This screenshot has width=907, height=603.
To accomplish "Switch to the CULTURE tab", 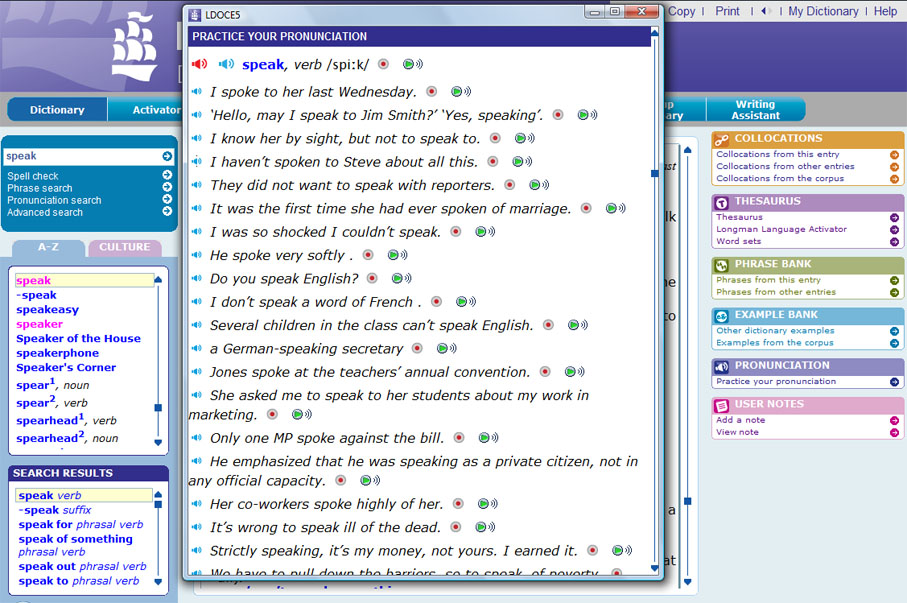I will (125, 247).
